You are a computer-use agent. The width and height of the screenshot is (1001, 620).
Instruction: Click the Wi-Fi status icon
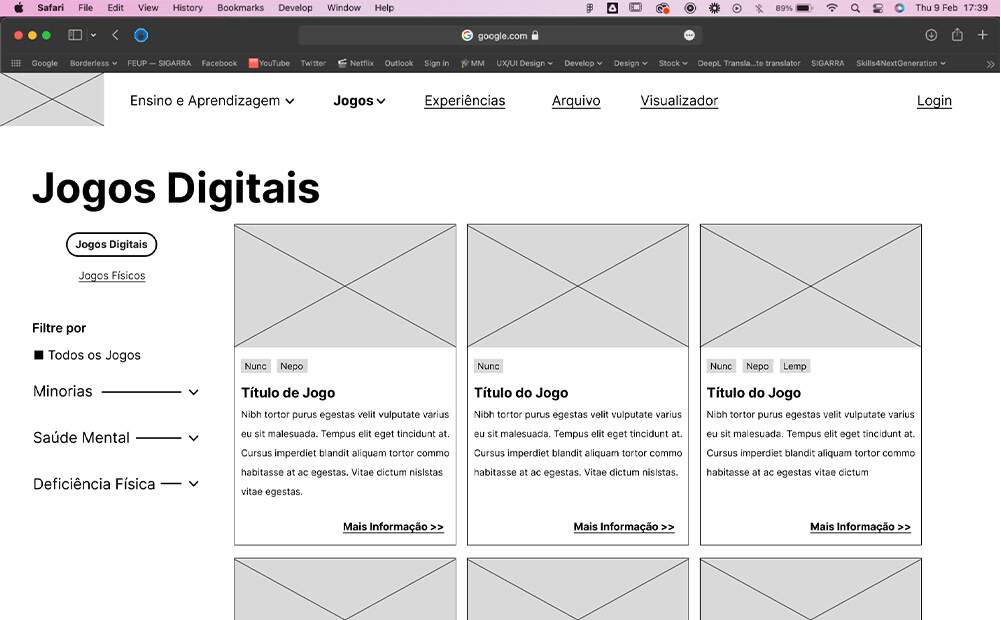(832, 8)
